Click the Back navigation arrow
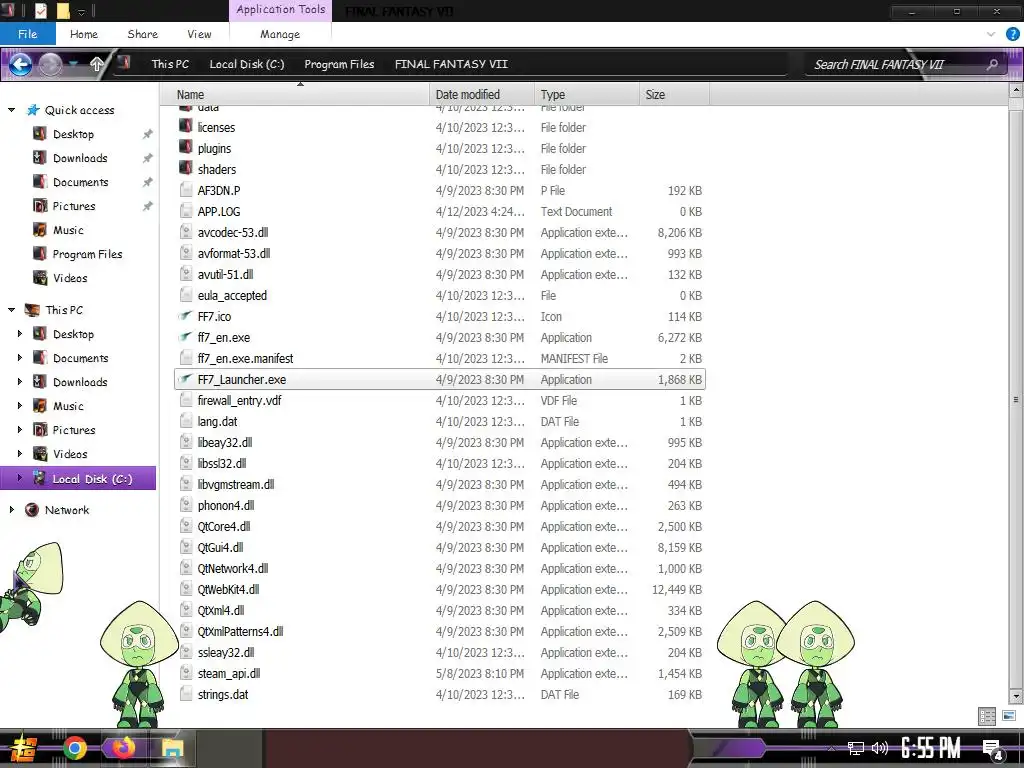The height and width of the screenshot is (768, 1024). 20,64
